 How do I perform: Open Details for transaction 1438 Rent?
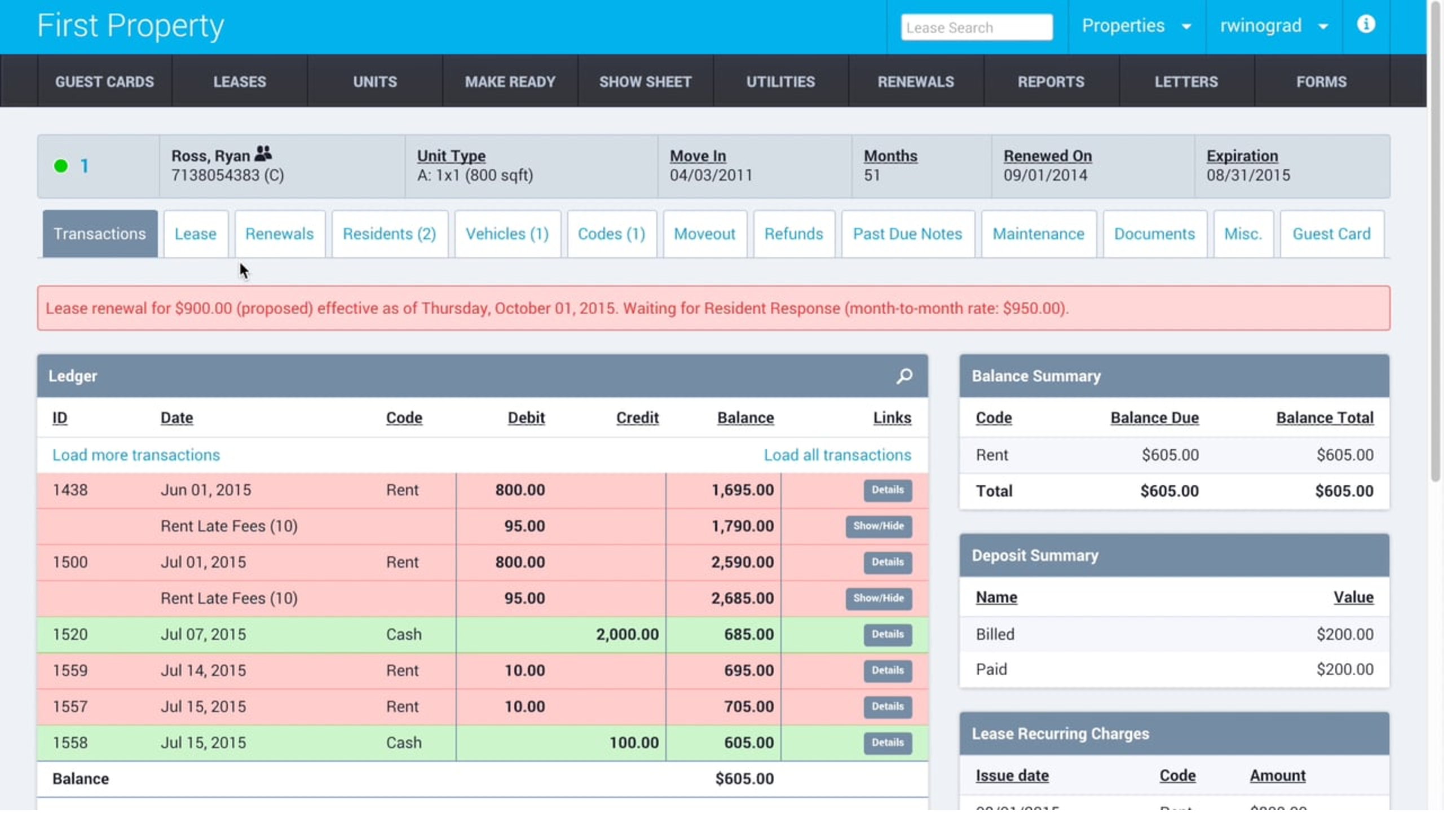point(887,490)
